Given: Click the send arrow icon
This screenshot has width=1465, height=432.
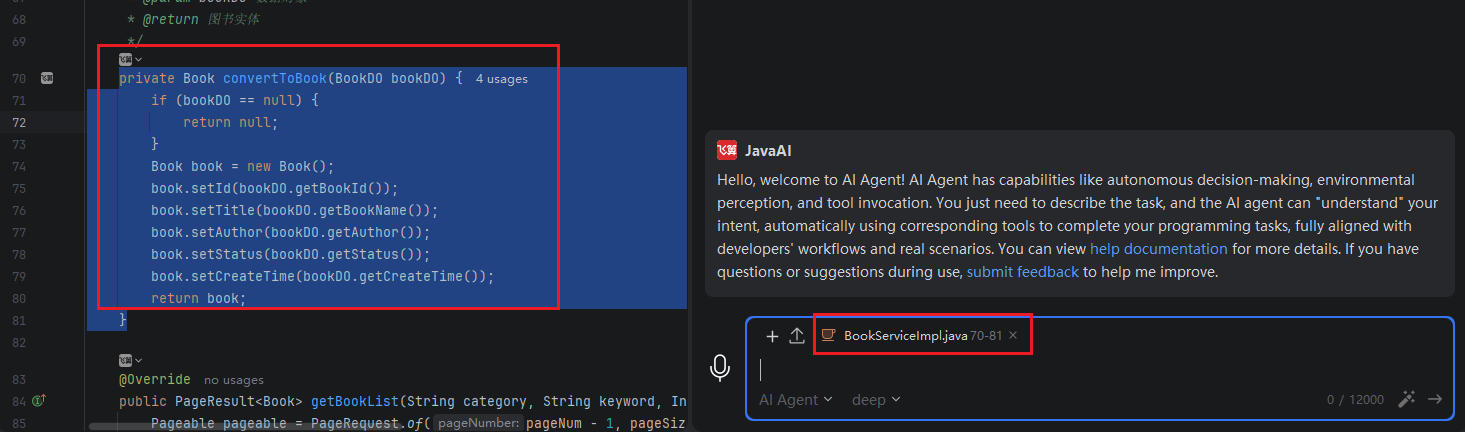Looking at the screenshot, I should [1435, 399].
